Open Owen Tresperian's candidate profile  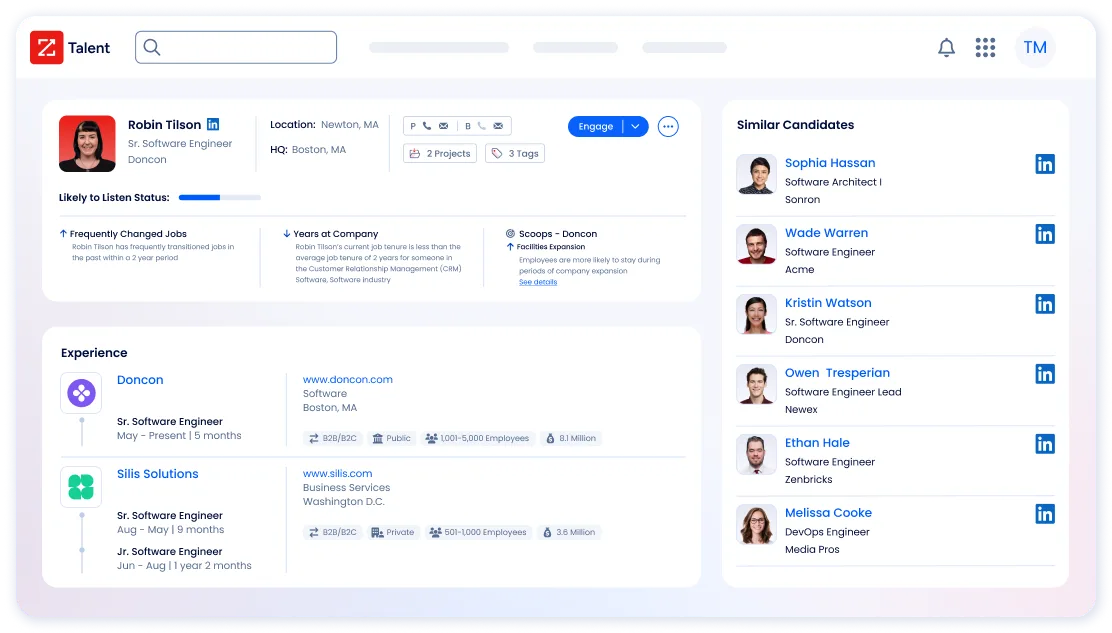click(837, 373)
